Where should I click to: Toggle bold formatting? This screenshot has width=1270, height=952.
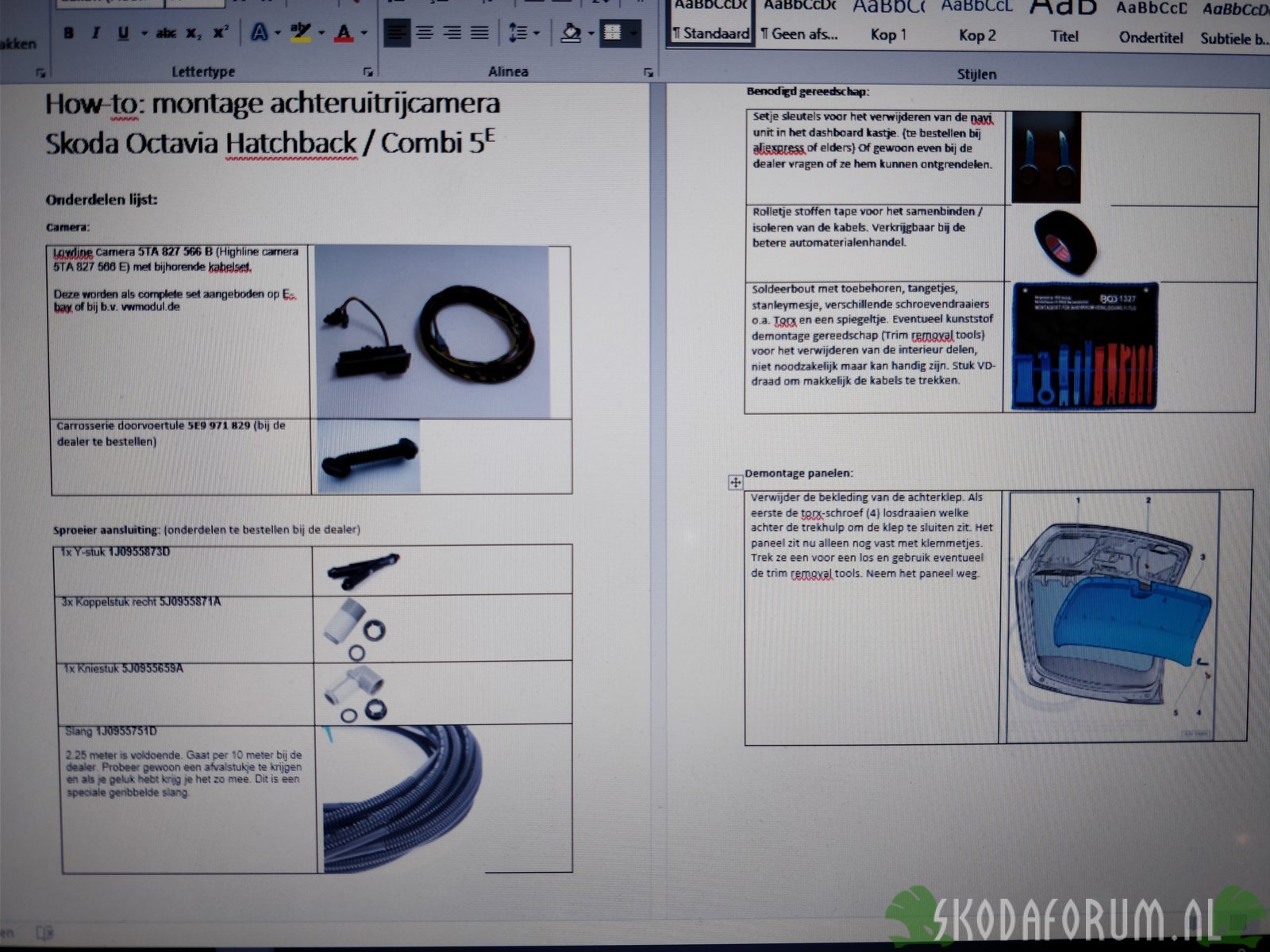coord(69,33)
